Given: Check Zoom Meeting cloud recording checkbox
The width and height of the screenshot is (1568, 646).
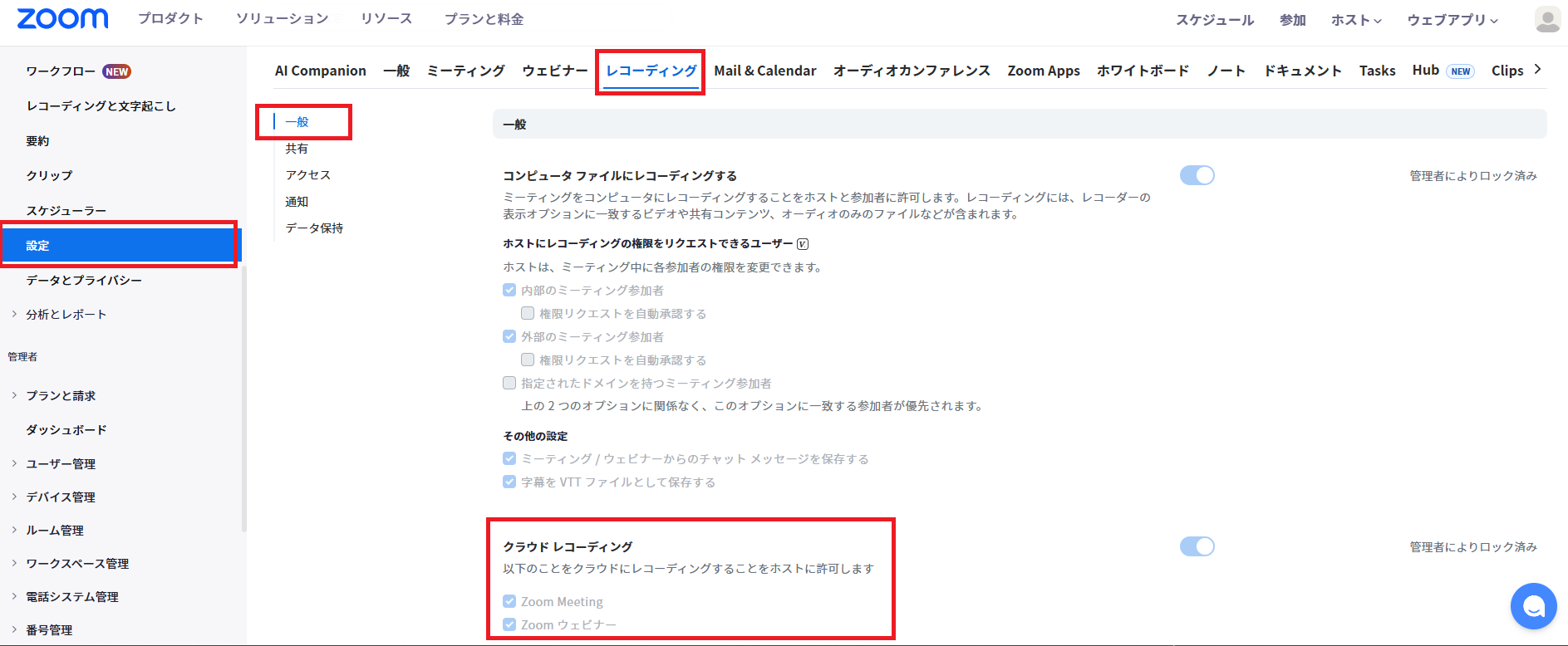Looking at the screenshot, I should [x=509, y=601].
